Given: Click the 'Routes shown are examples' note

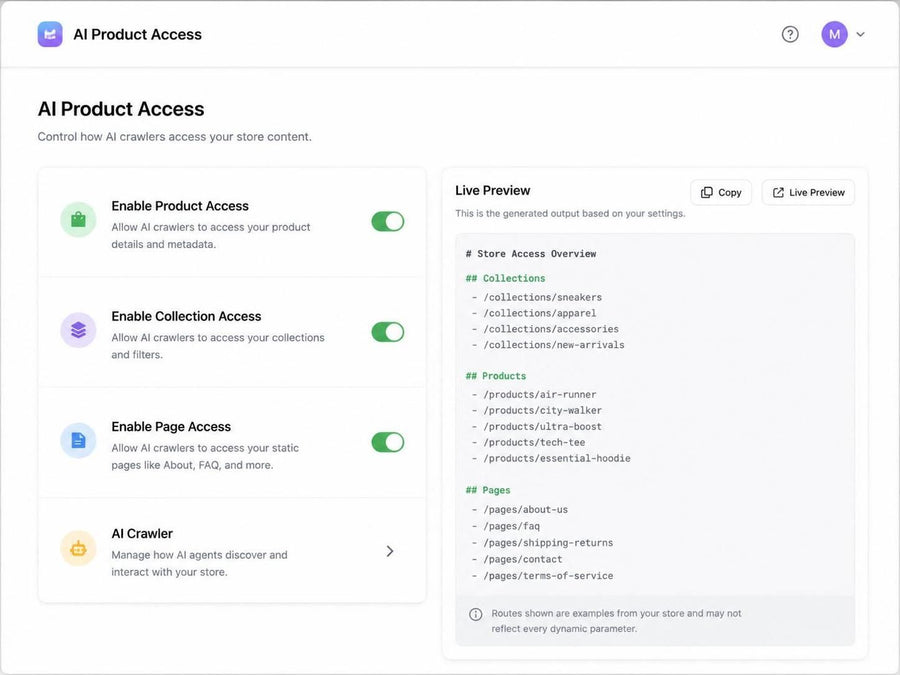Looking at the screenshot, I should [x=616, y=621].
